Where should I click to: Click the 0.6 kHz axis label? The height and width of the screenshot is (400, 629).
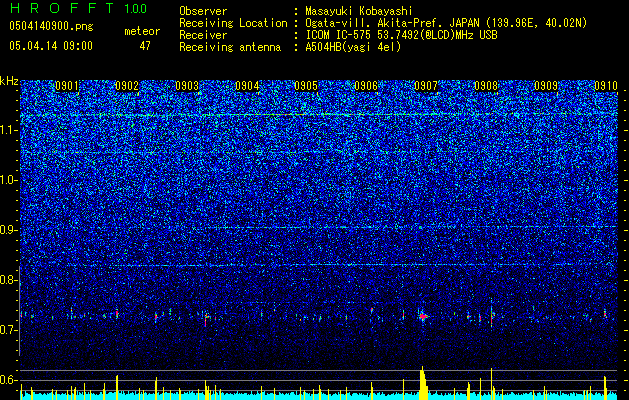tap(8, 380)
